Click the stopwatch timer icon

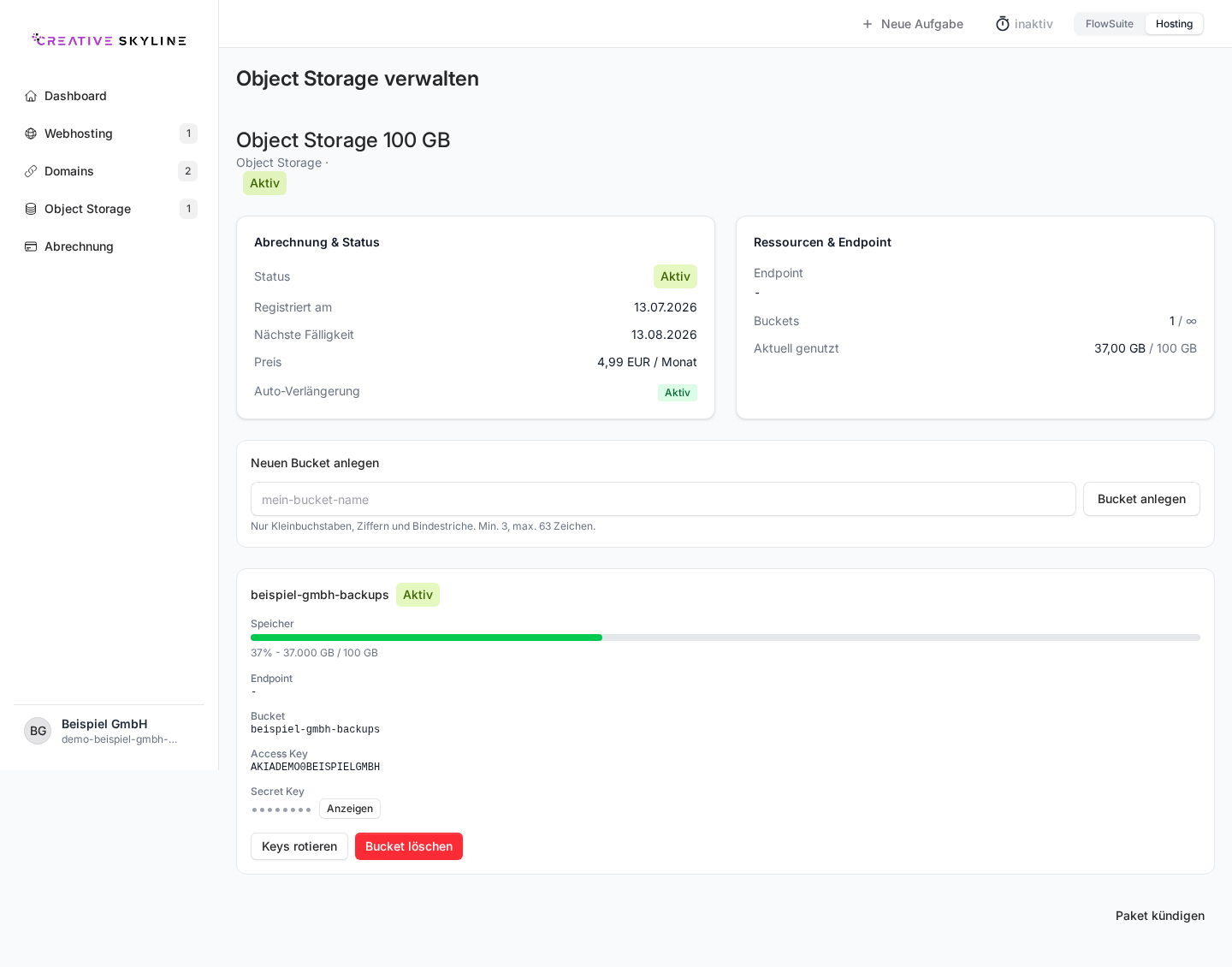[1003, 24]
